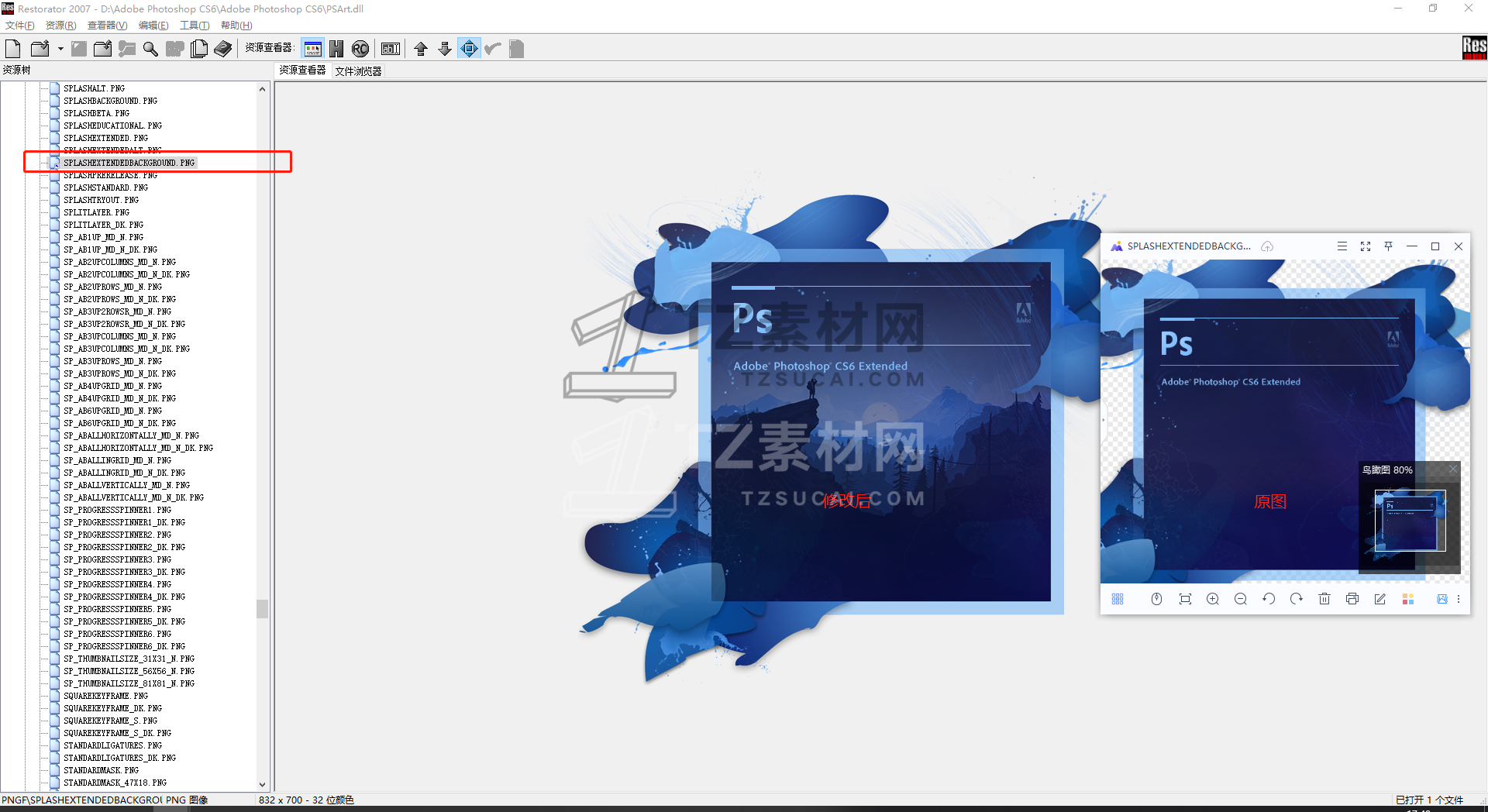This screenshot has width=1488, height=812.
Task: Select SP_PROGRESSSPINNER6_DK.PNG resource
Action: click(x=124, y=646)
